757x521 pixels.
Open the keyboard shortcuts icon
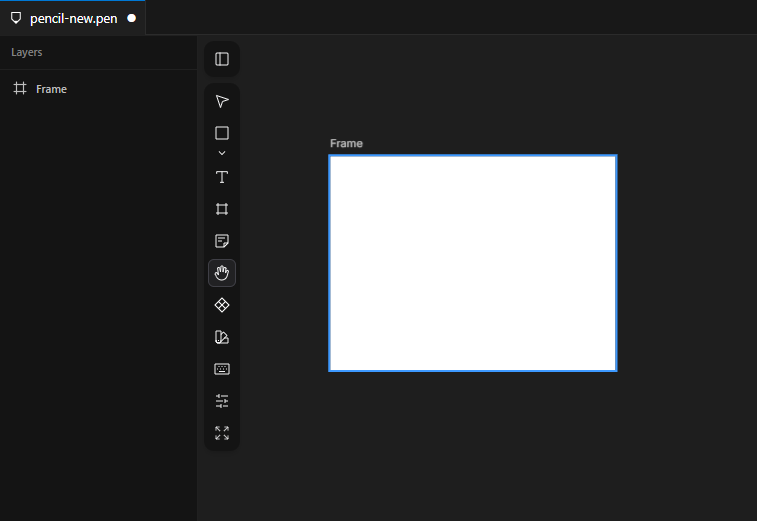[222, 369]
